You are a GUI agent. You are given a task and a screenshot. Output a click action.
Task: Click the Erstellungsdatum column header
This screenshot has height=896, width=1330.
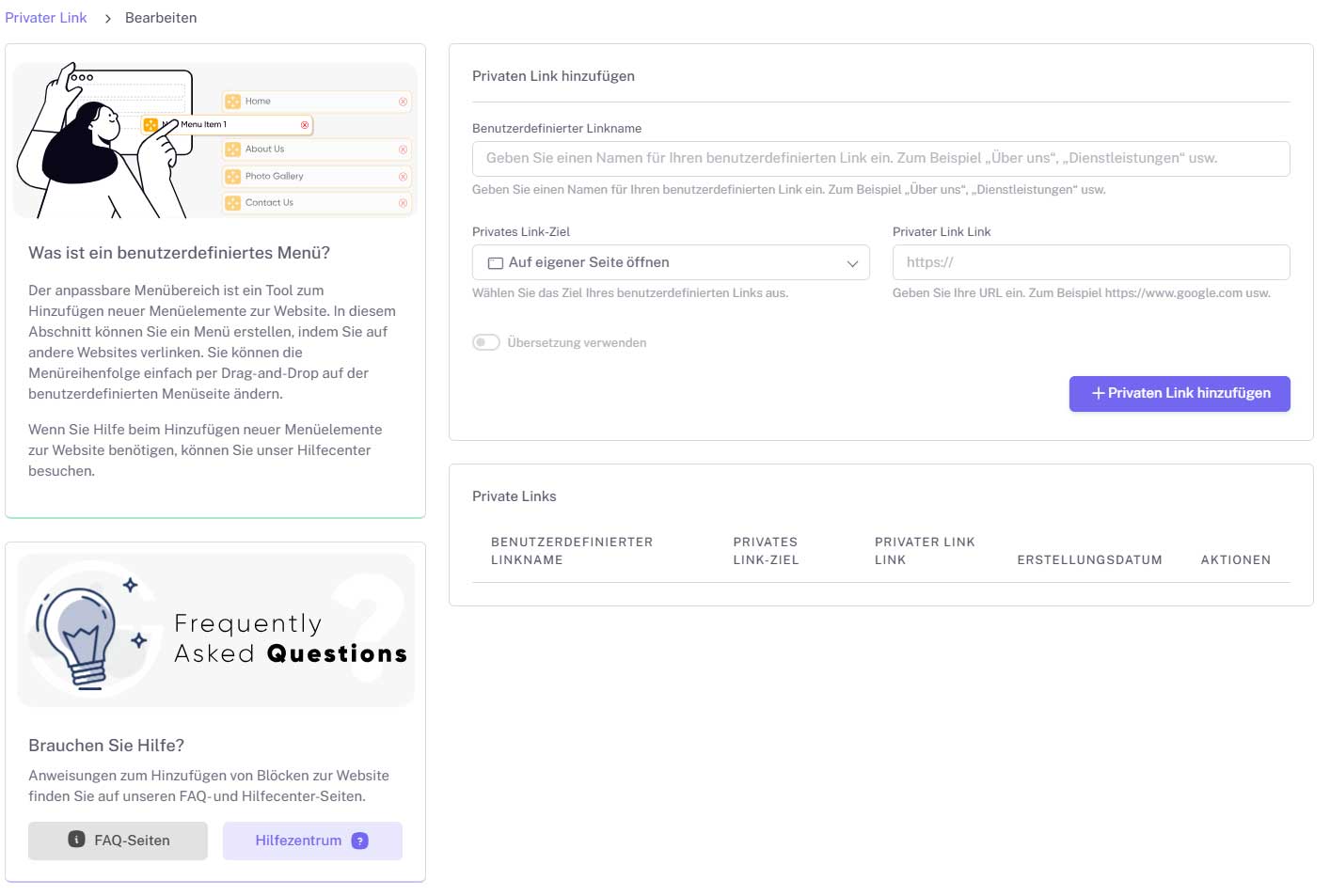tap(1089, 559)
